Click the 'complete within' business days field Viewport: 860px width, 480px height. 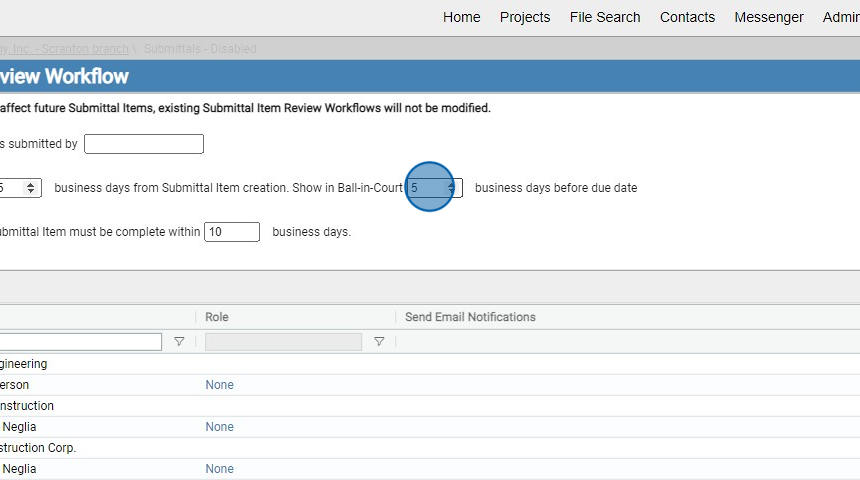pos(231,232)
